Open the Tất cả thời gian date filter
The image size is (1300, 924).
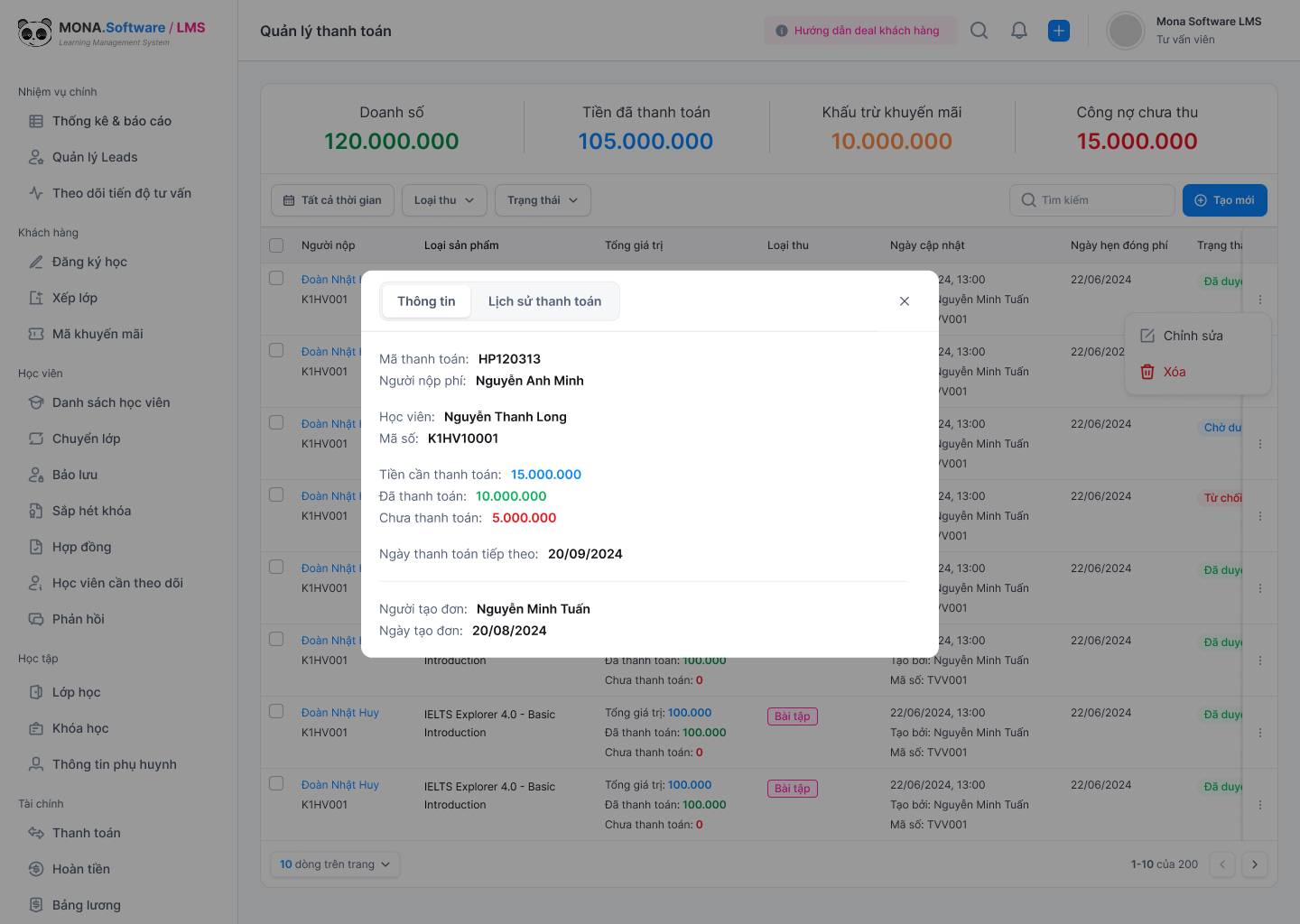coord(332,200)
